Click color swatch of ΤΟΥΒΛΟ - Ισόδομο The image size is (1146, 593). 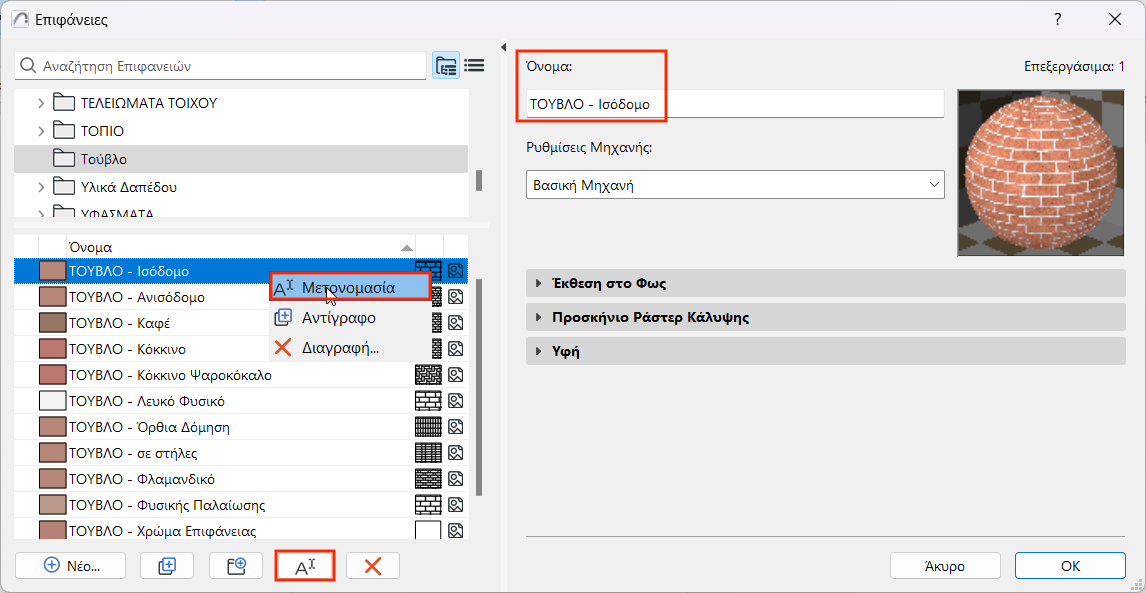(x=52, y=271)
